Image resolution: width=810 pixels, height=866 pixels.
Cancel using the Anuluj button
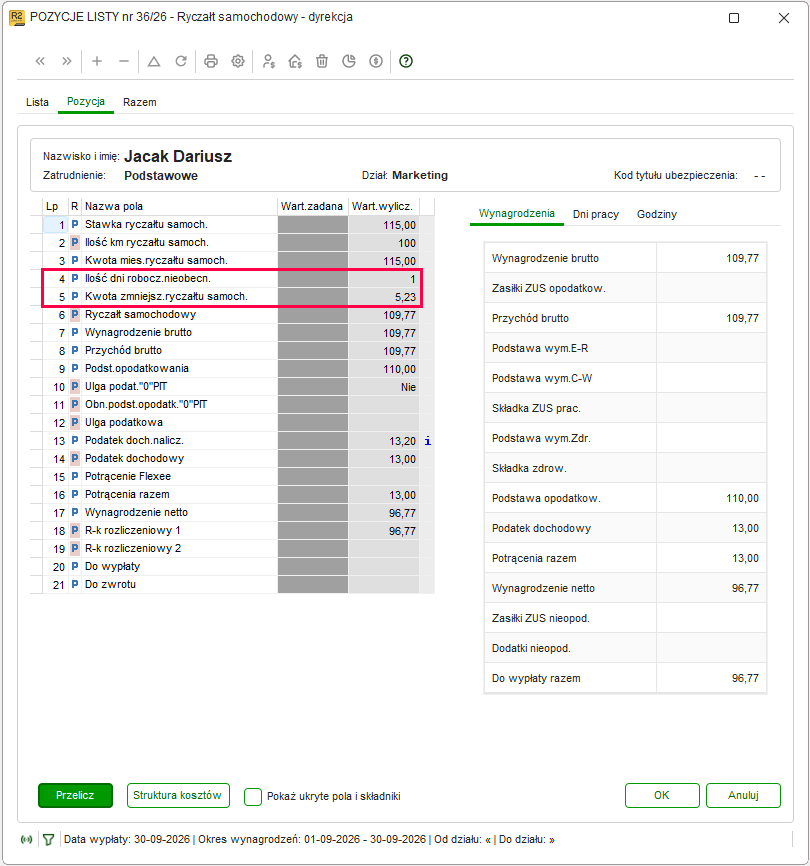743,795
